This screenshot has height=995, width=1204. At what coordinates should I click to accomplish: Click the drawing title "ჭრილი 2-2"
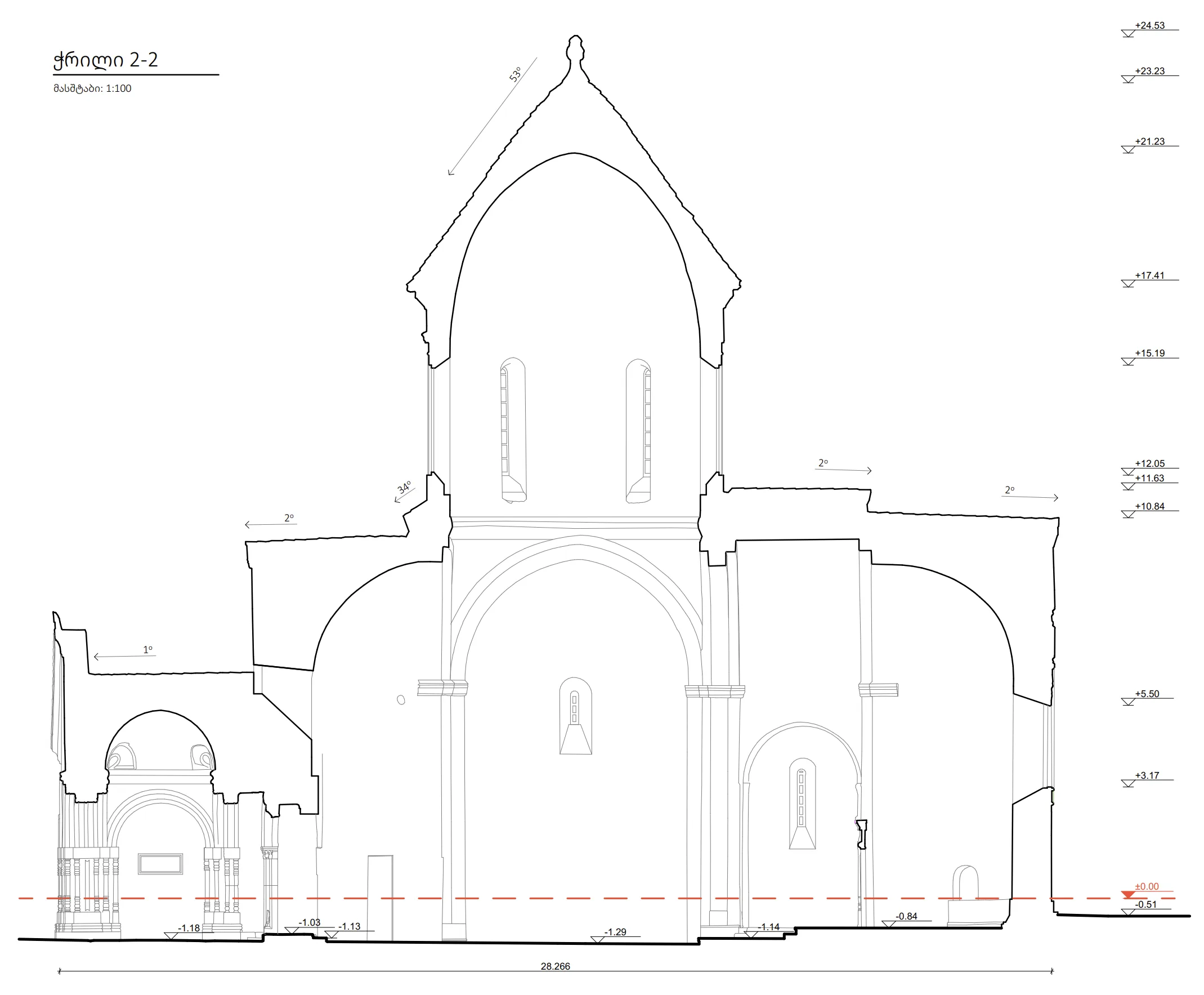coord(105,60)
